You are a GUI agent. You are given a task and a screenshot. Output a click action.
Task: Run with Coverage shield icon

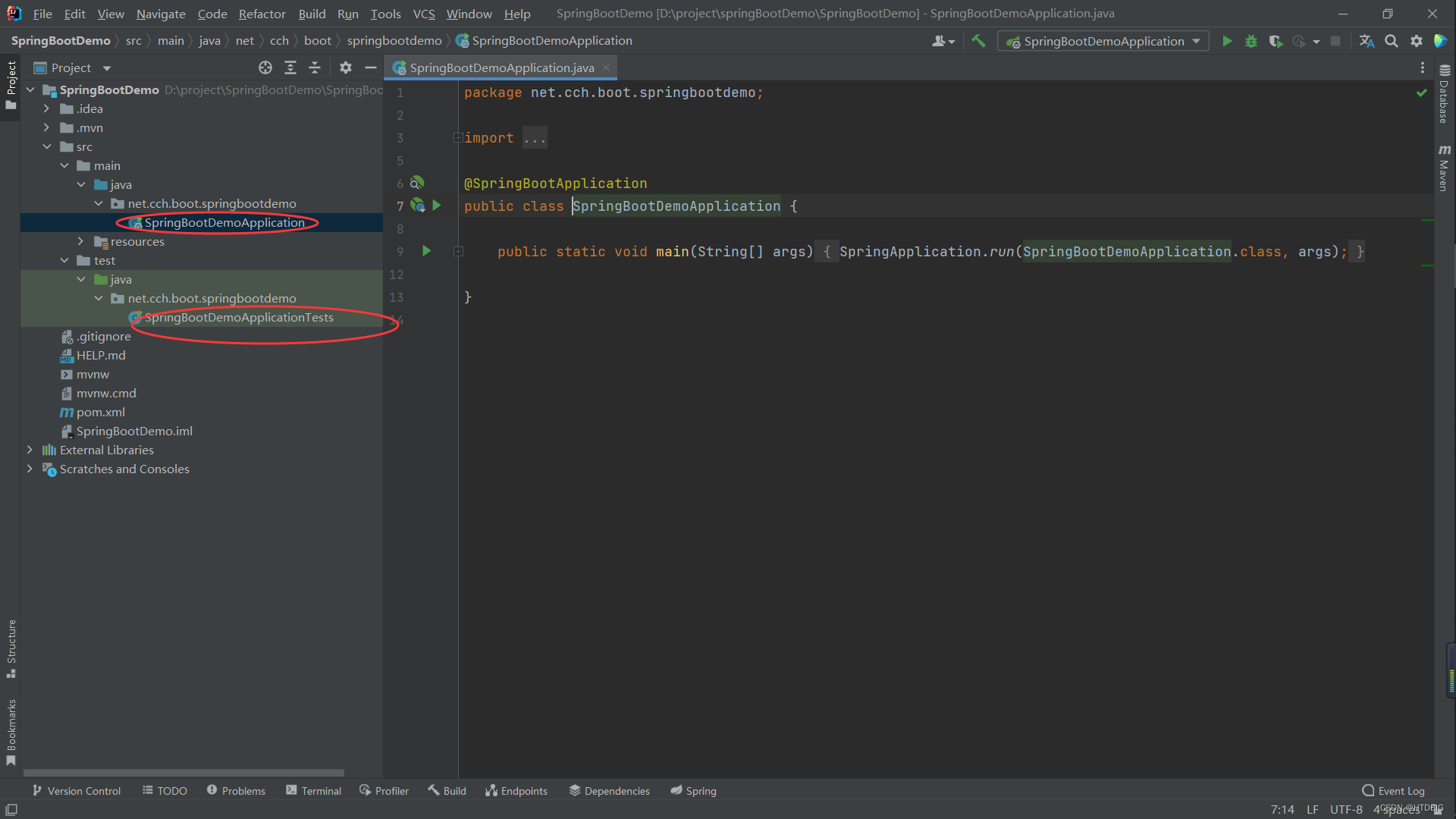coord(1276,41)
